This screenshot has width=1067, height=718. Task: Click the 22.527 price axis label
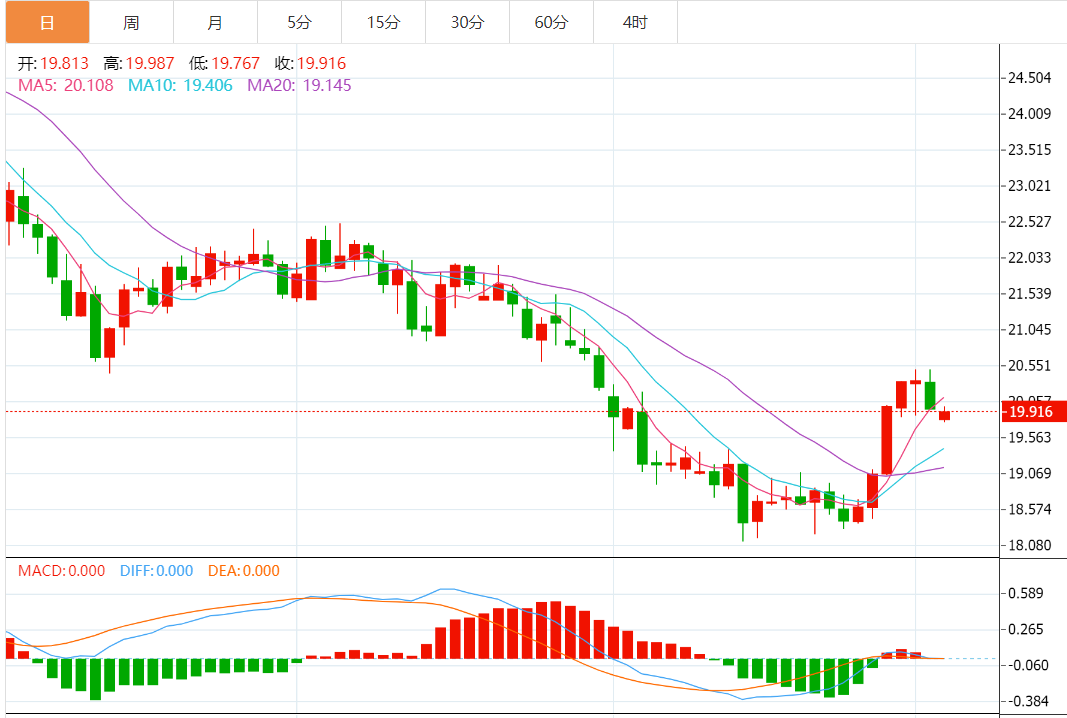(x=1030, y=222)
